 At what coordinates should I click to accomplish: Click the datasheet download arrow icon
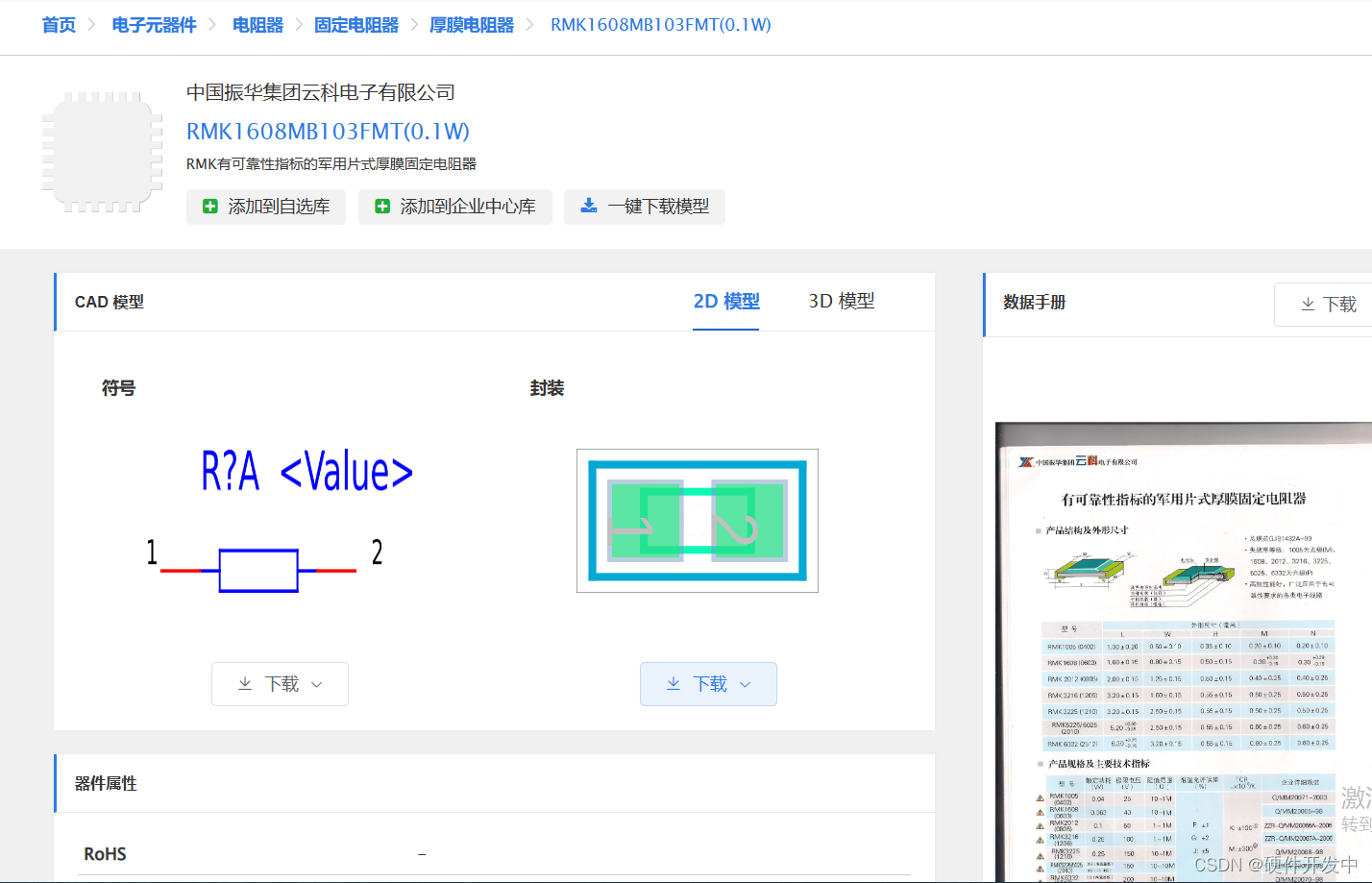point(1308,305)
